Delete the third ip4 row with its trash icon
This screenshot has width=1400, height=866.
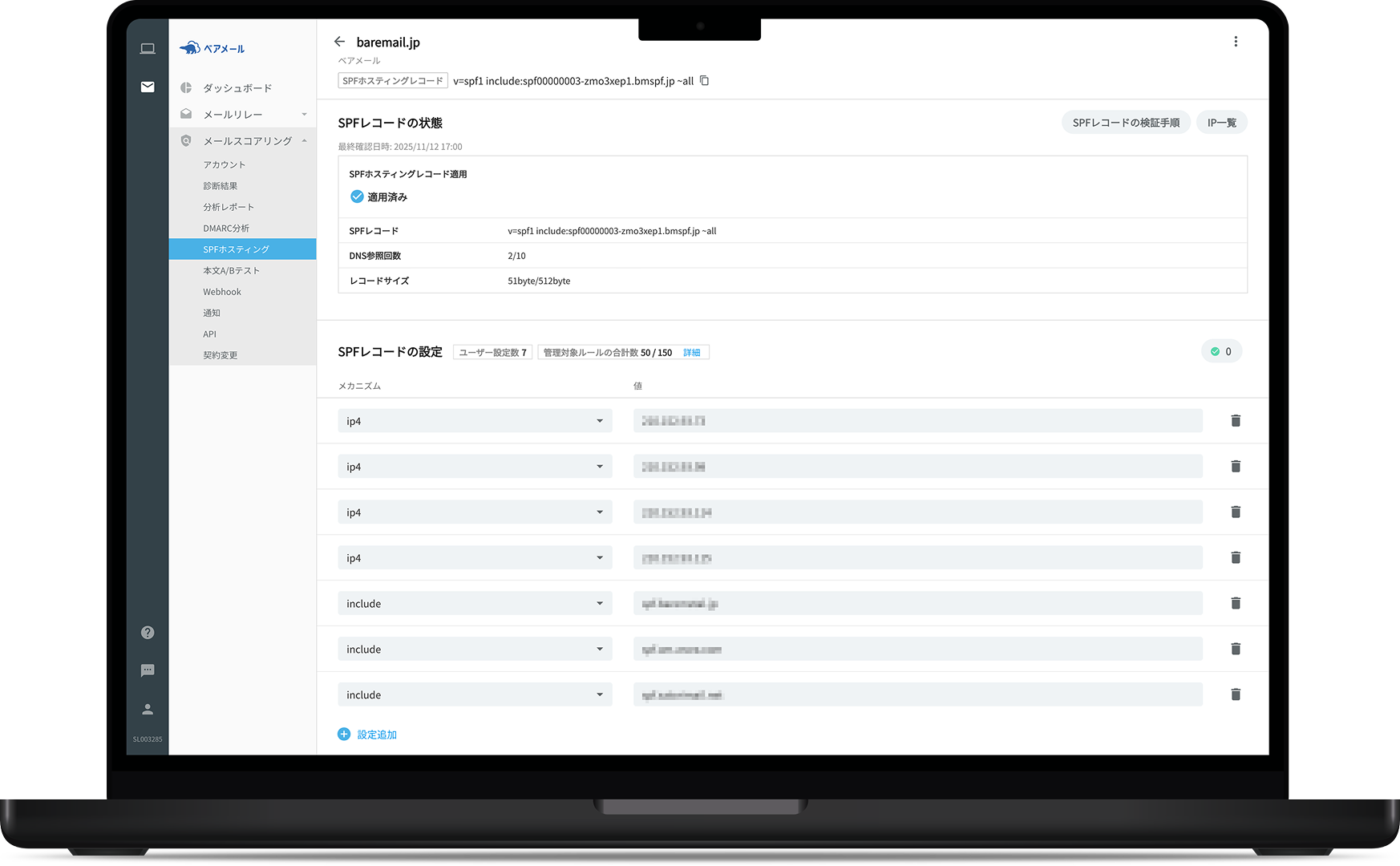click(1236, 512)
